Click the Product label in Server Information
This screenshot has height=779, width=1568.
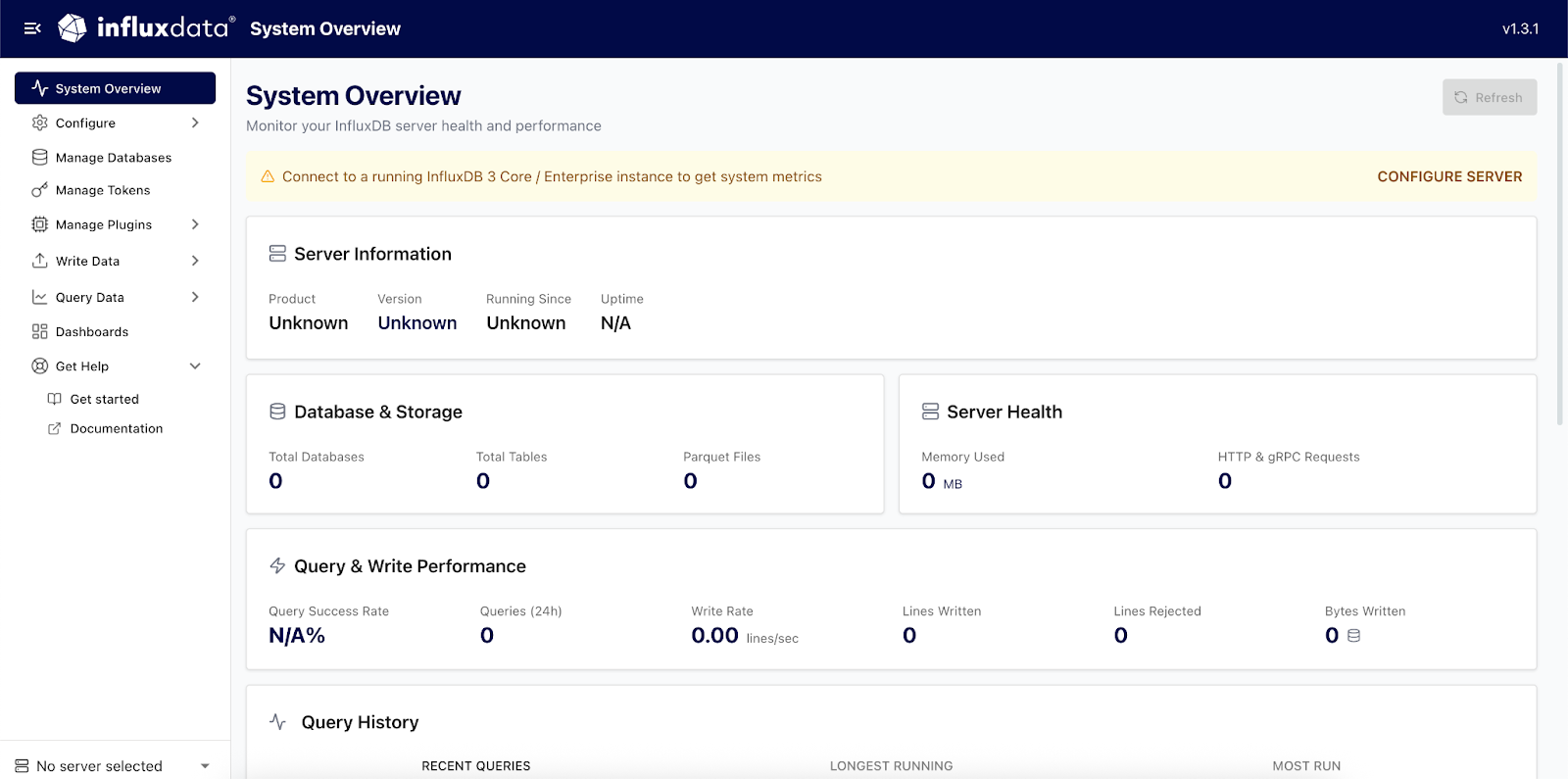292,299
